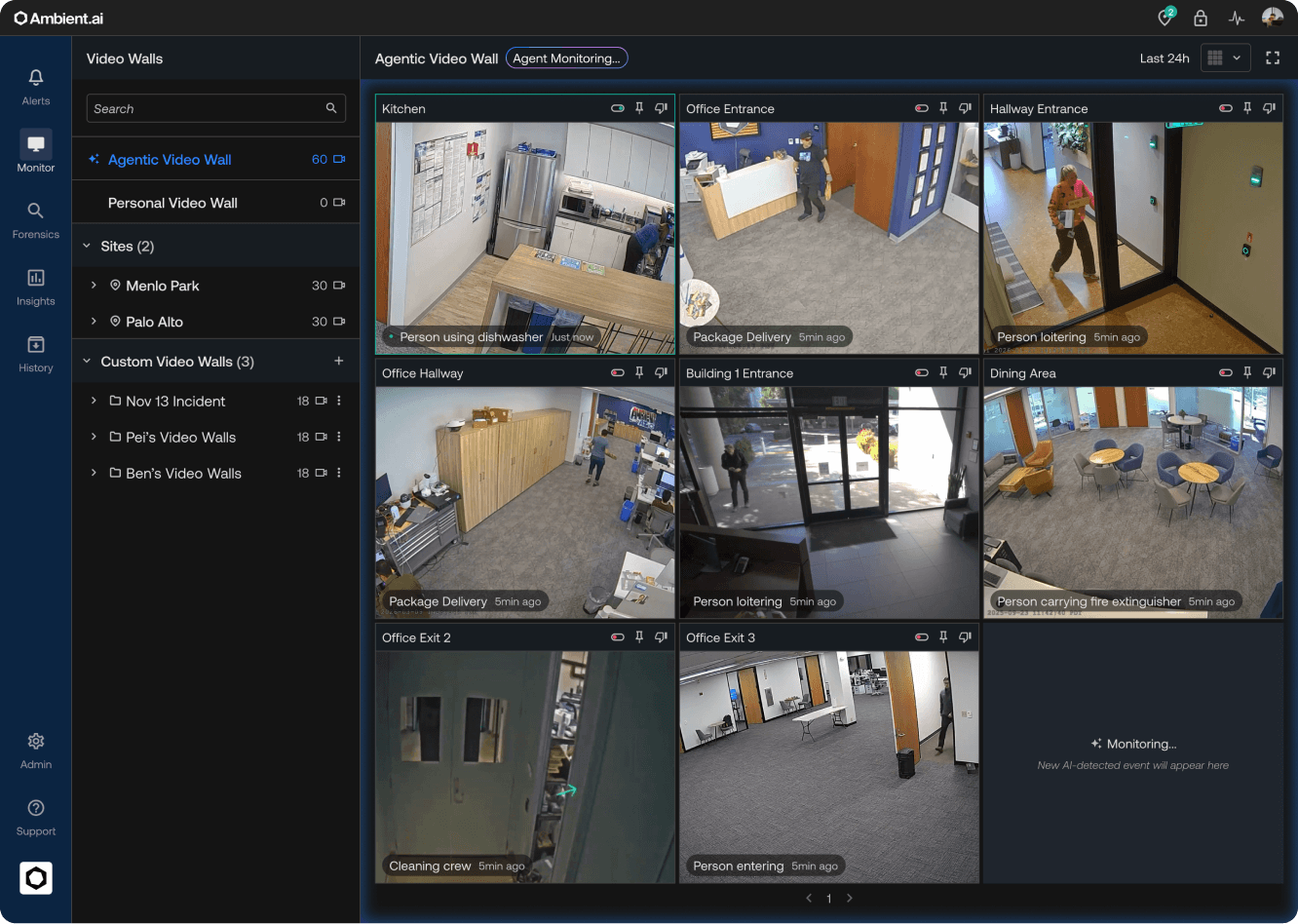The width and height of the screenshot is (1298, 924).
Task: Open the Insights chart icon
Action: [x=36, y=278]
